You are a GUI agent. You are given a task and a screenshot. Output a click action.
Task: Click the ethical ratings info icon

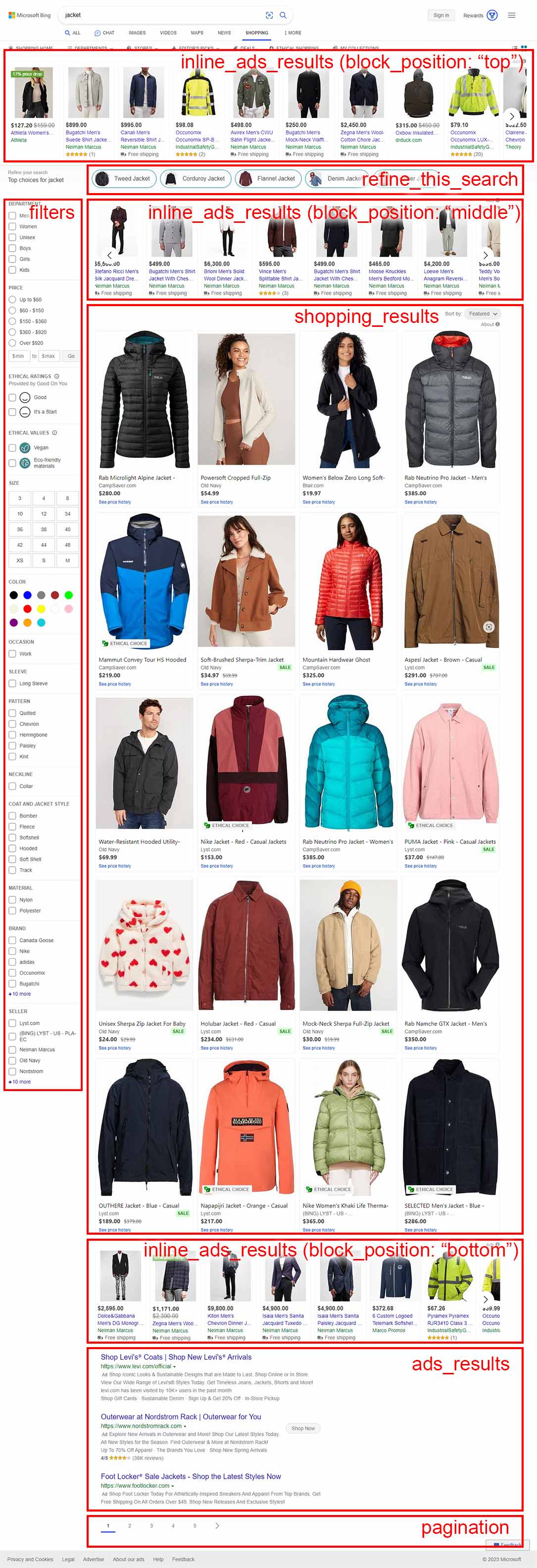pos(56,376)
